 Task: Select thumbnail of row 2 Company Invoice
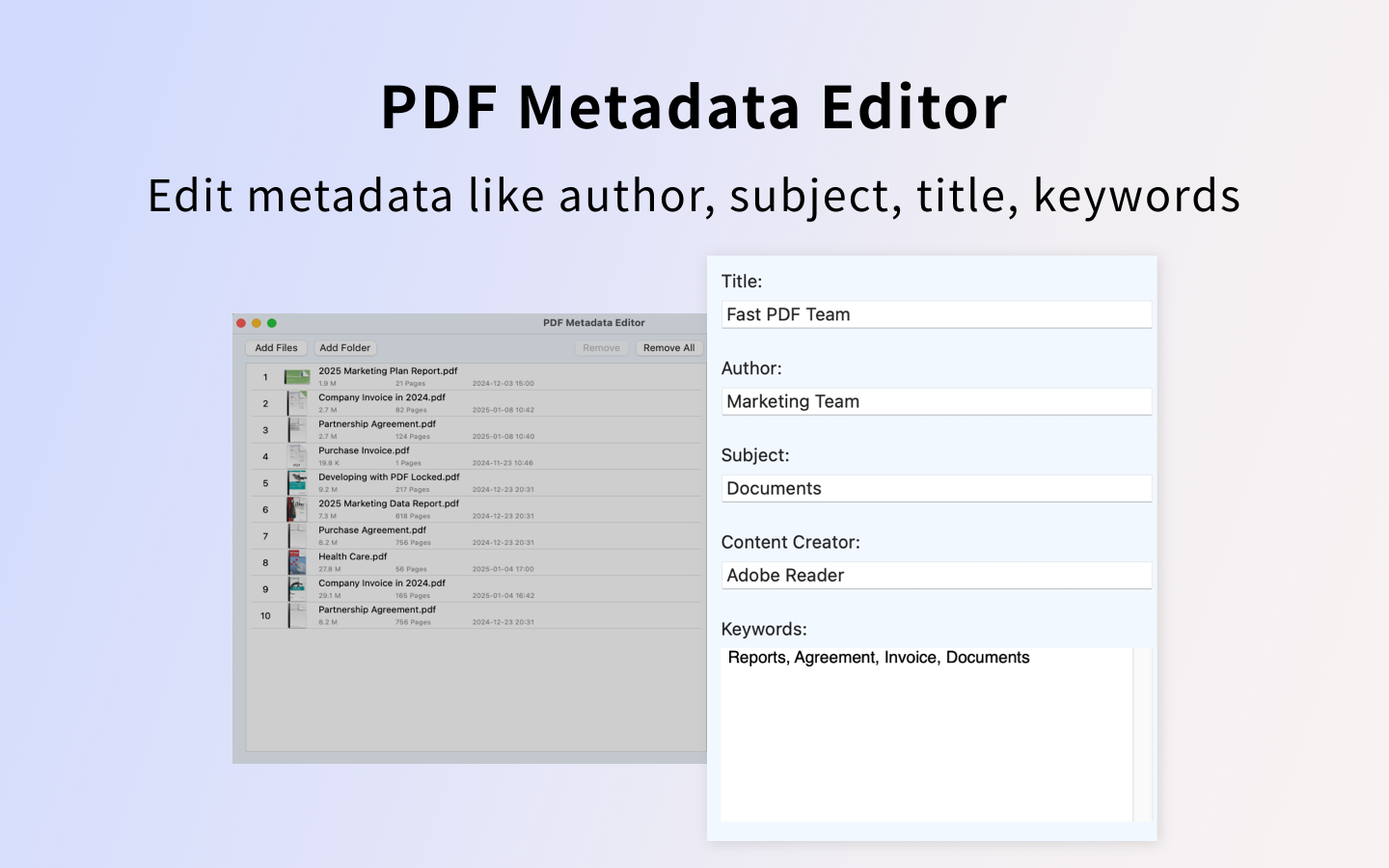click(x=297, y=403)
